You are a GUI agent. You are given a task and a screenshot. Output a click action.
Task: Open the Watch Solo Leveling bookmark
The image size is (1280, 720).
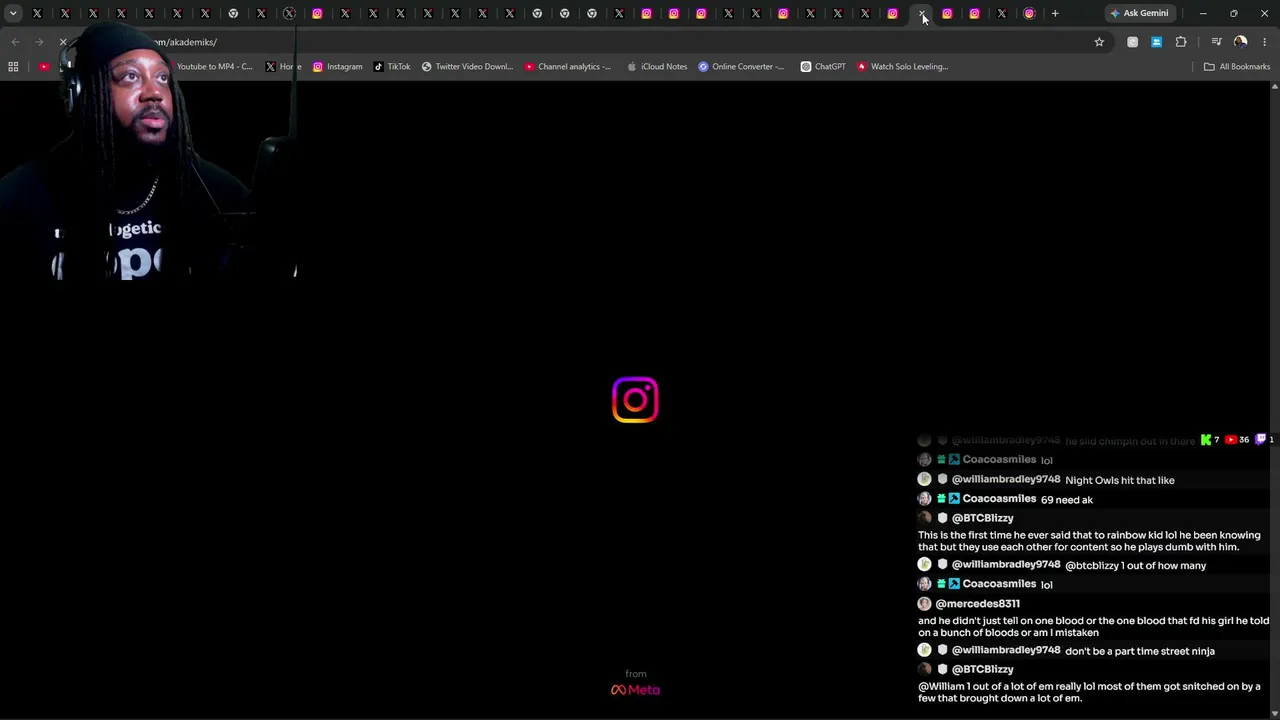pyautogui.click(x=902, y=67)
